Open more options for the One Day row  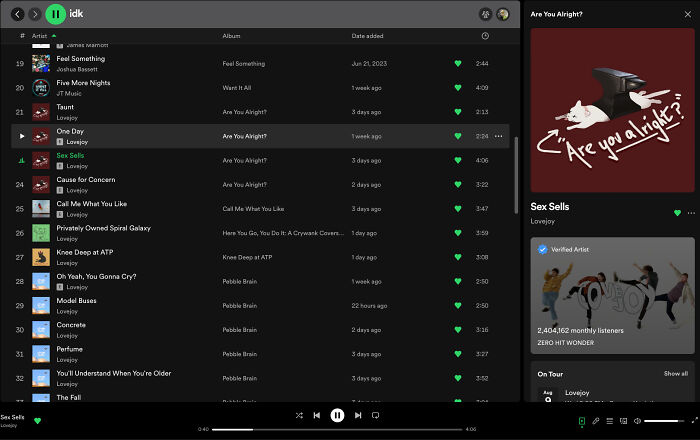click(499, 135)
